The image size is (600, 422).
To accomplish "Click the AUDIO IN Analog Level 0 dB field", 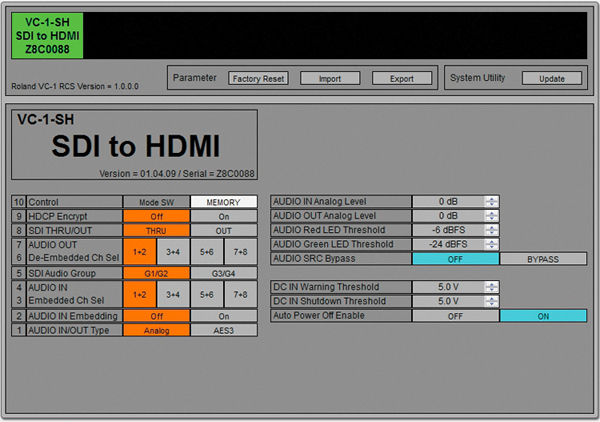I will (x=448, y=201).
